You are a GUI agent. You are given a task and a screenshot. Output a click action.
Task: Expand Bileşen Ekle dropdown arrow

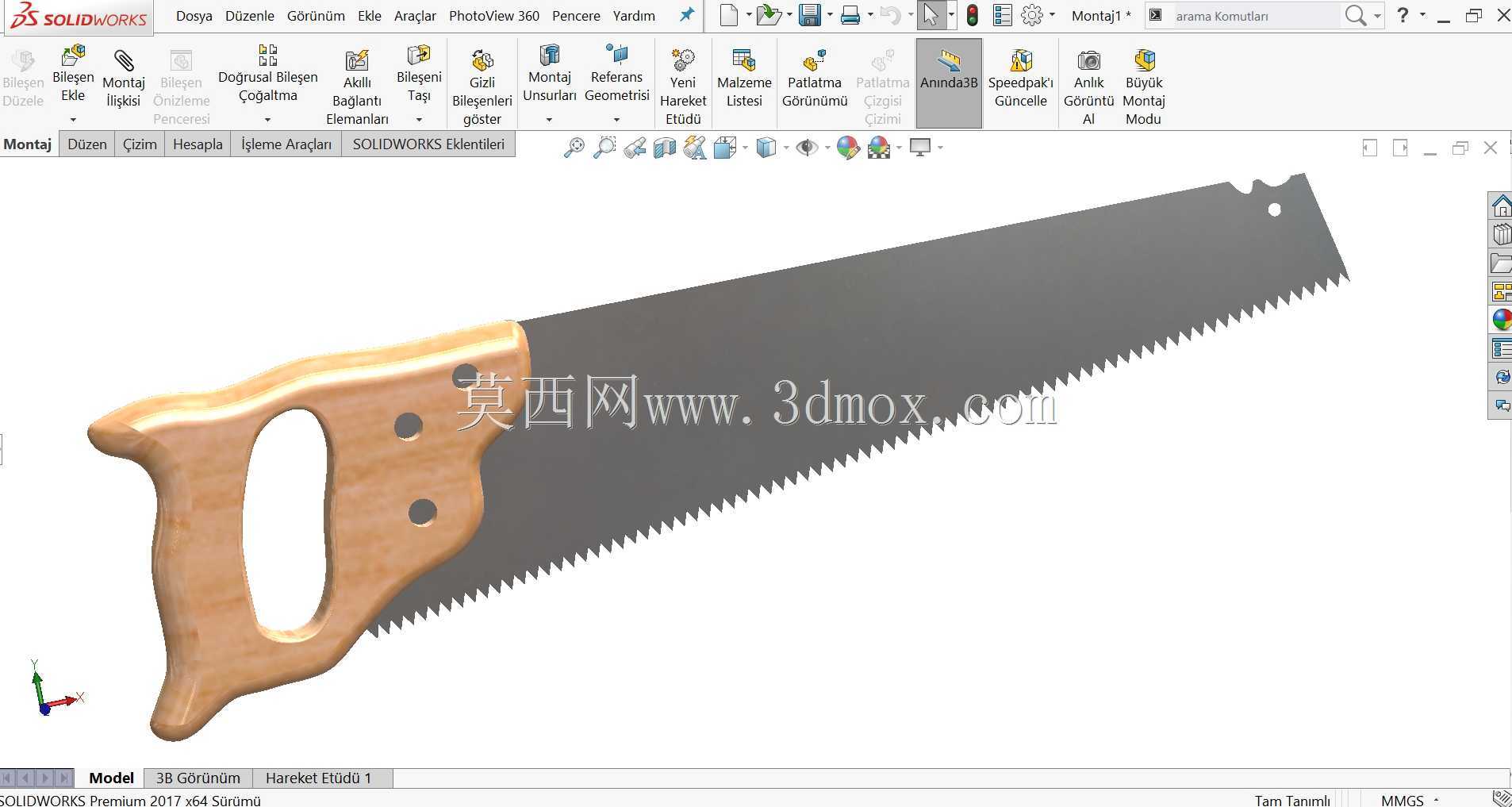[x=73, y=120]
